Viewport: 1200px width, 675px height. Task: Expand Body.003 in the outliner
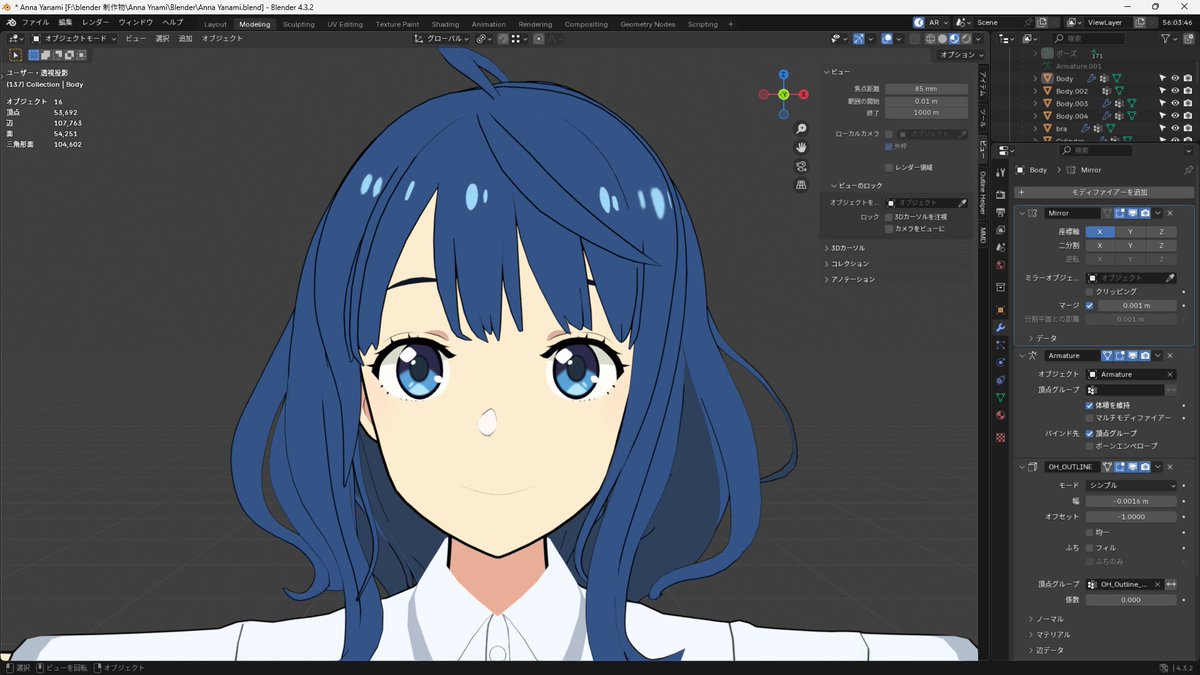(1036, 103)
